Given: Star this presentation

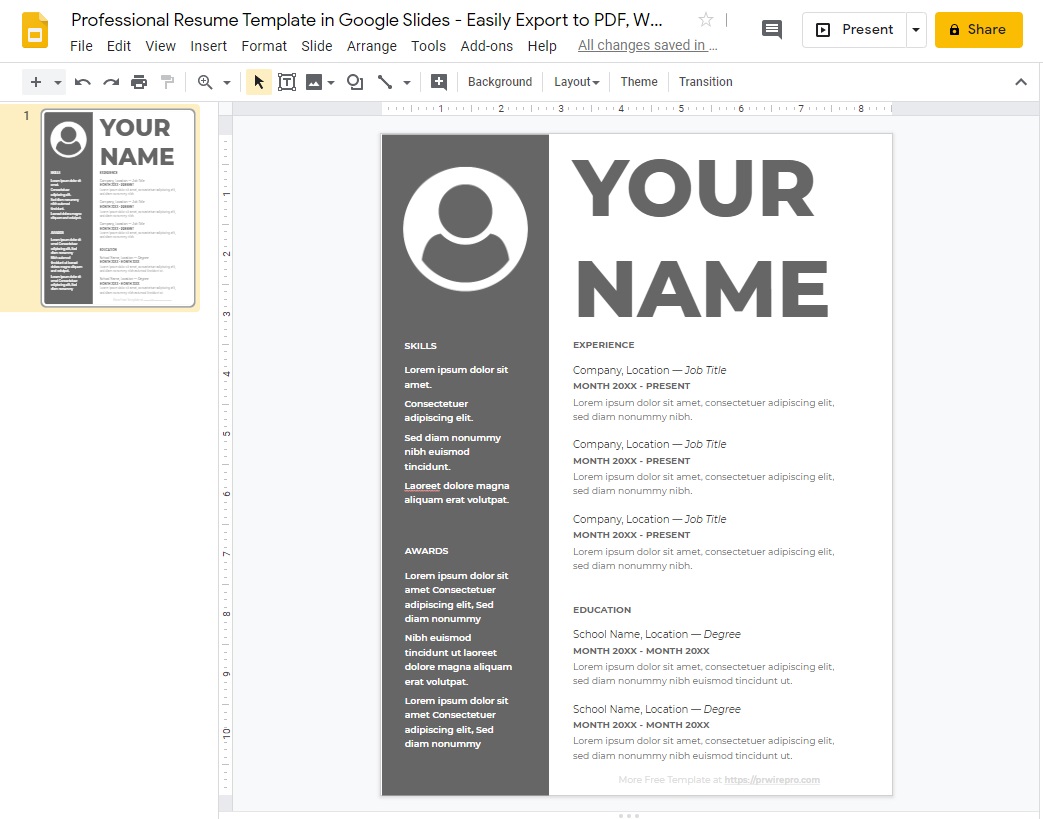Looking at the screenshot, I should [706, 20].
